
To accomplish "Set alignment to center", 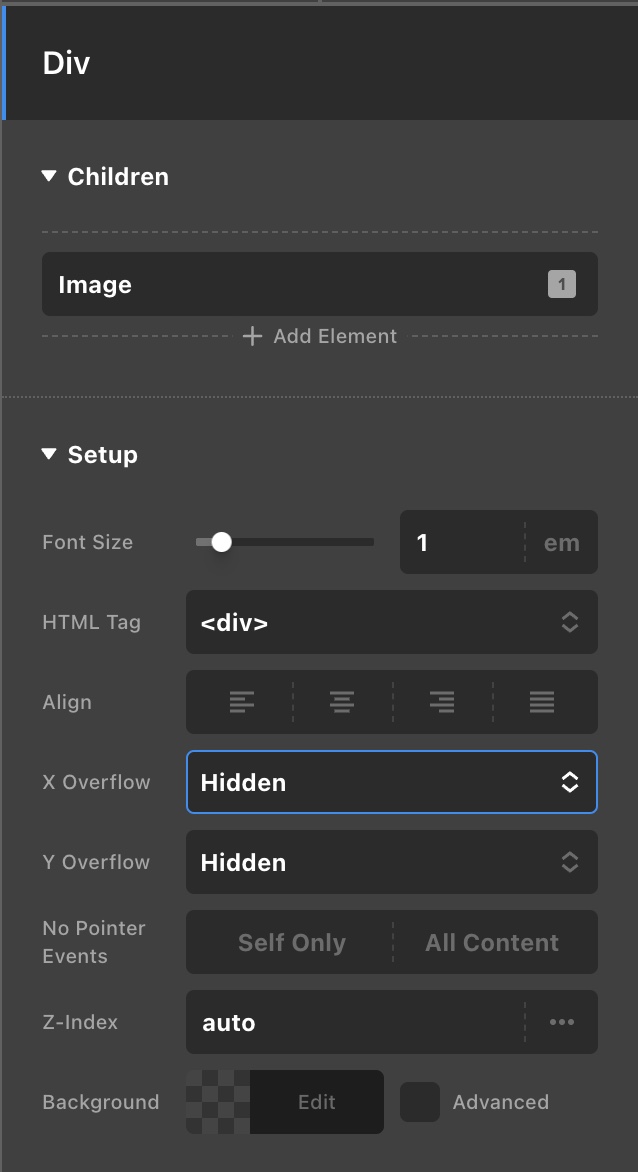I will [342, 702].
